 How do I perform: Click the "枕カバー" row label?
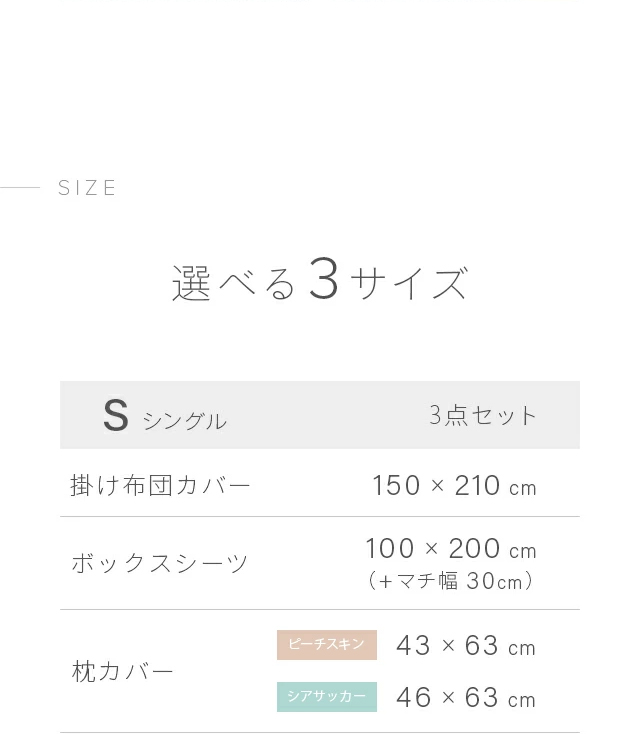[x=123, y=671]
